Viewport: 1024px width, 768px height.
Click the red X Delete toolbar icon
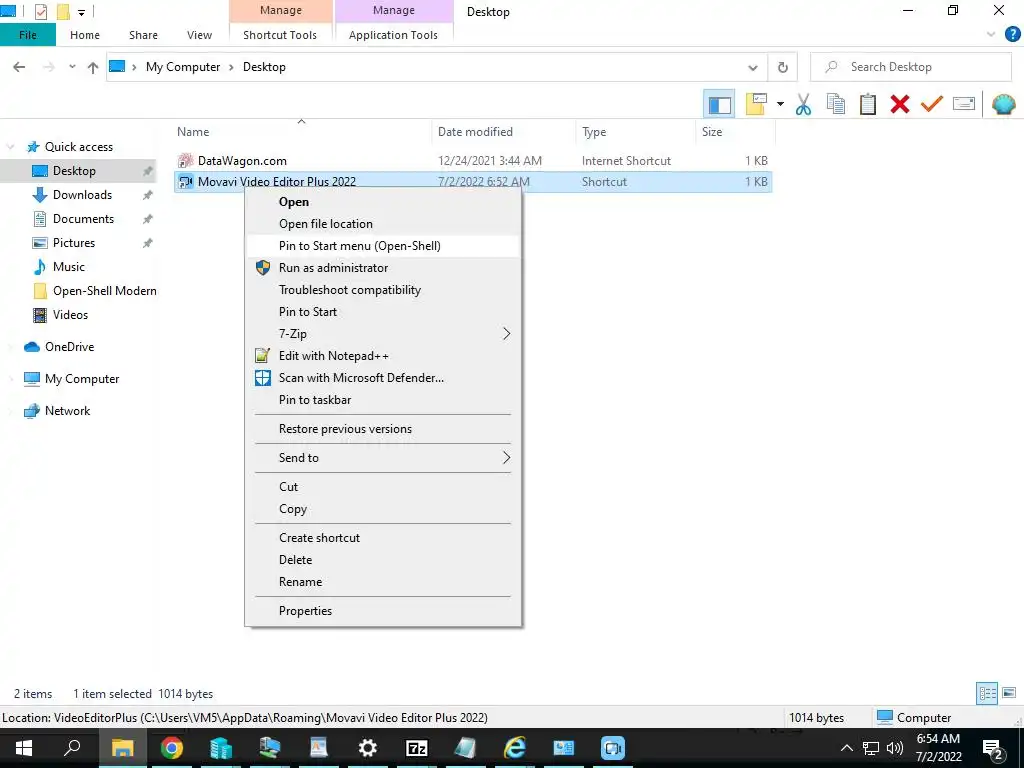(899, 104)
